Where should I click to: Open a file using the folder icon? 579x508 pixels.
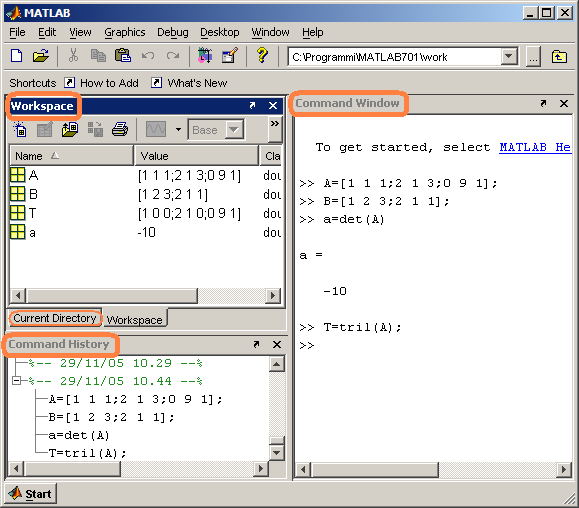tap(41, 56)
